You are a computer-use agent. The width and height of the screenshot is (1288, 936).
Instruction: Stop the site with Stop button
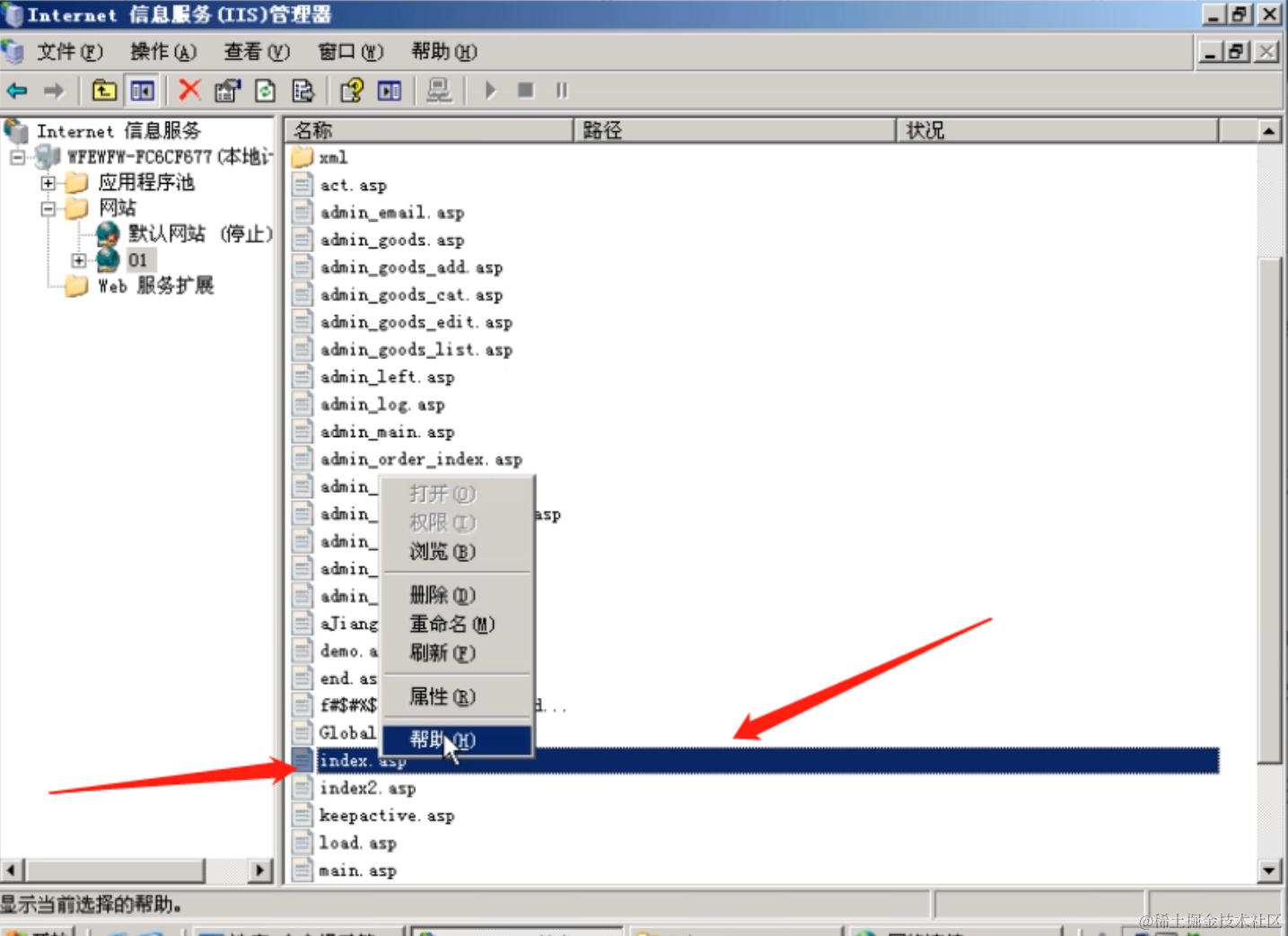[x=526, y=91]
